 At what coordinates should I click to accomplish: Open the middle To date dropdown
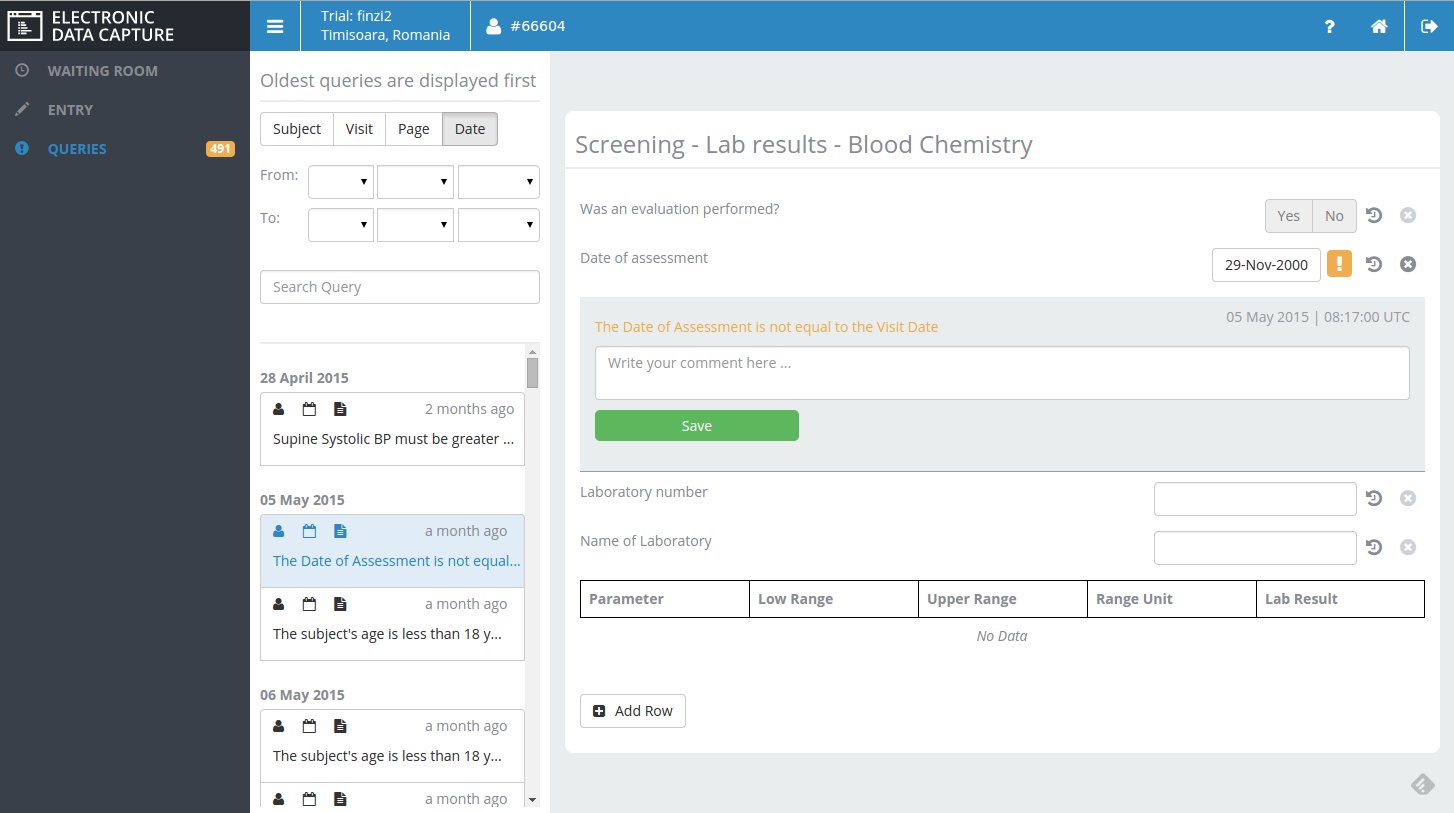click(x=416, y=225)
